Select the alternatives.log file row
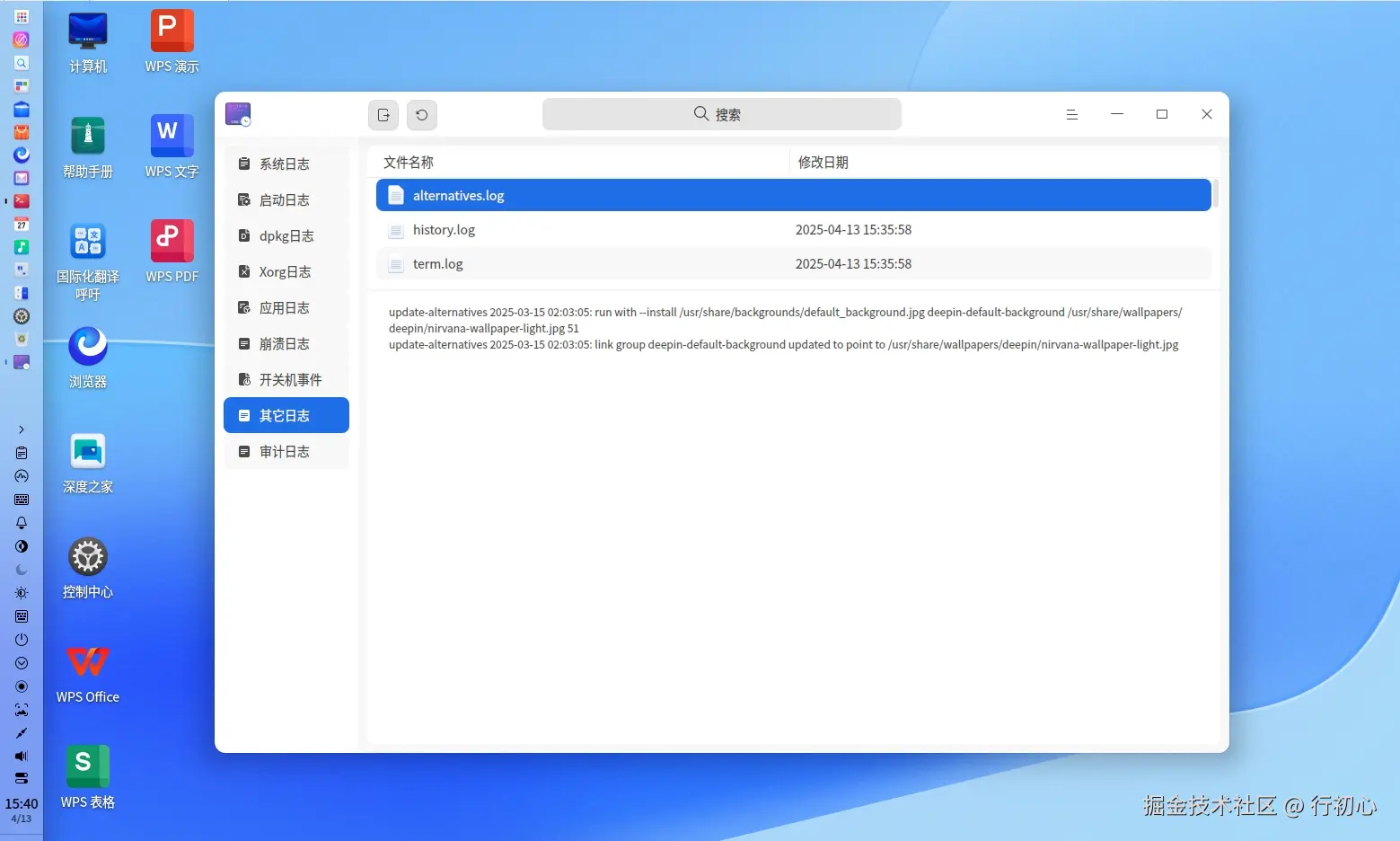 (x=793, y=195)
